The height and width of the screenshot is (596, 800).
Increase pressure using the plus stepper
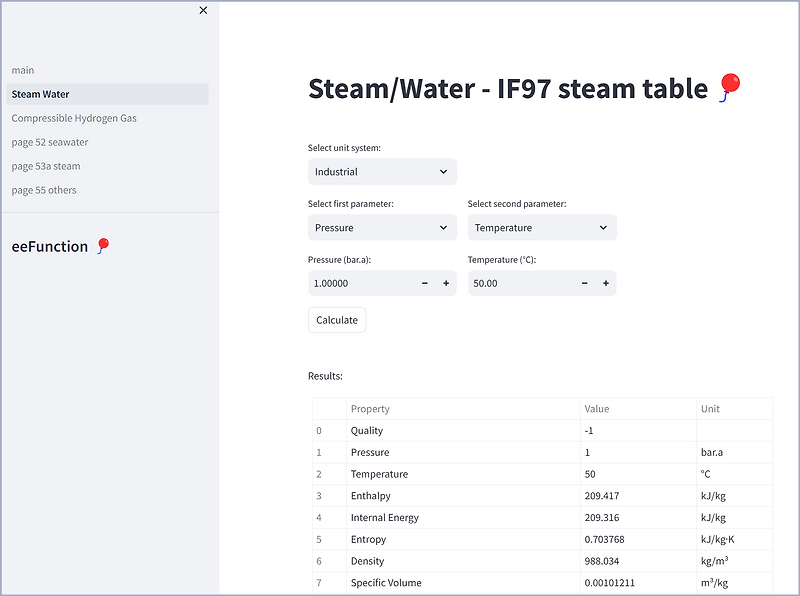click(x=446, y=283)
